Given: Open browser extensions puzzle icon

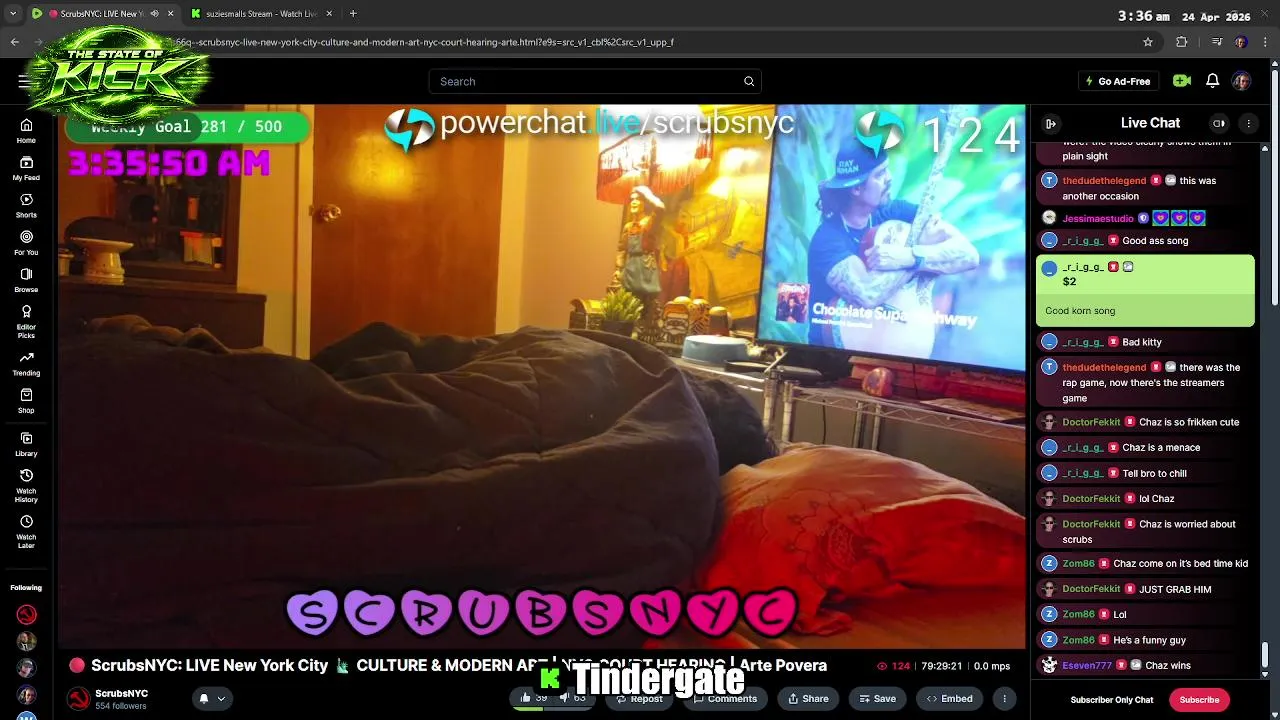Looking at the screenshot, I should [x=1181, y=42].
